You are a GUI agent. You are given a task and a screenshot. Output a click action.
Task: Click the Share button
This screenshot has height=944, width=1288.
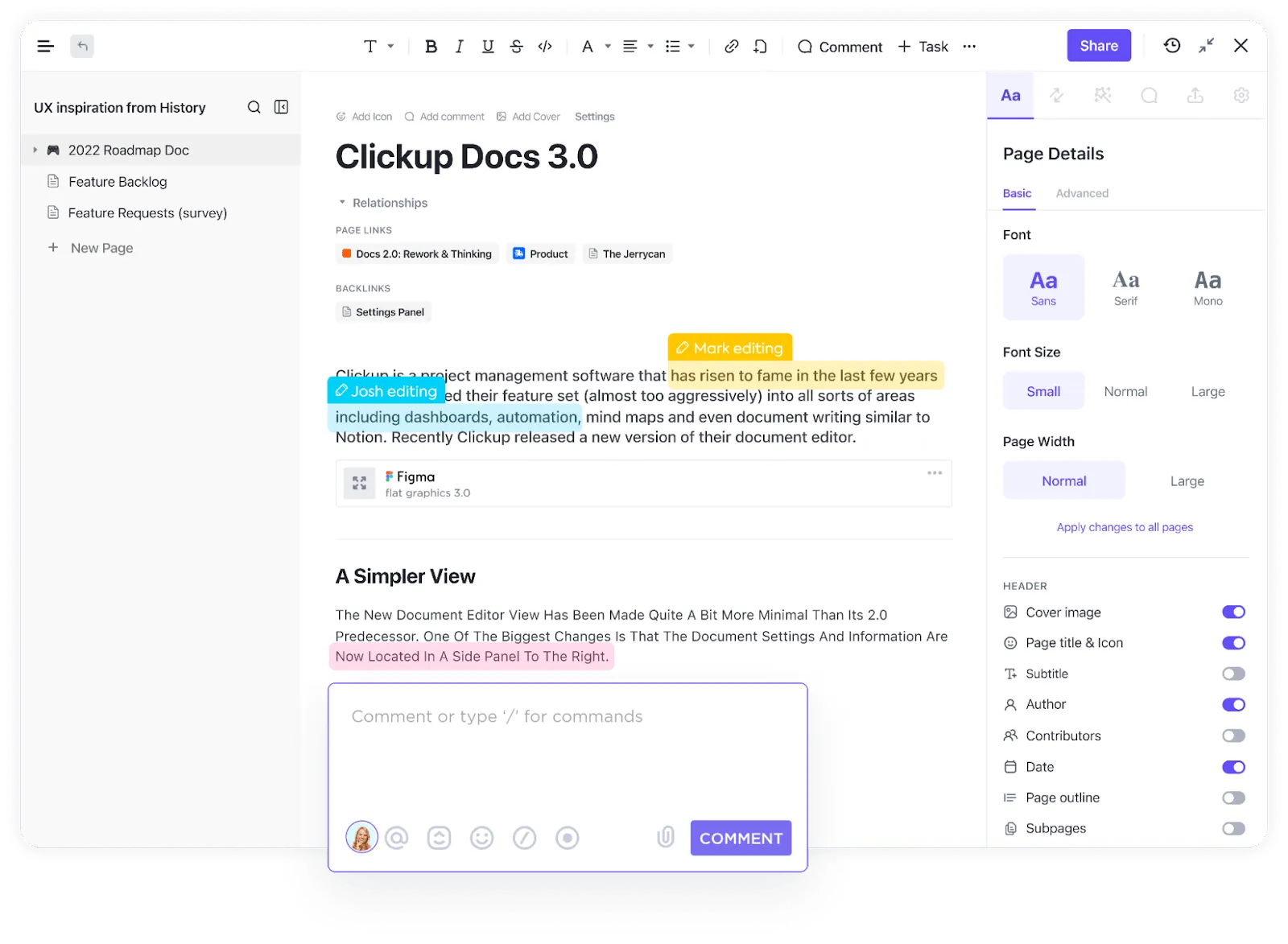tap(1099, 46)
